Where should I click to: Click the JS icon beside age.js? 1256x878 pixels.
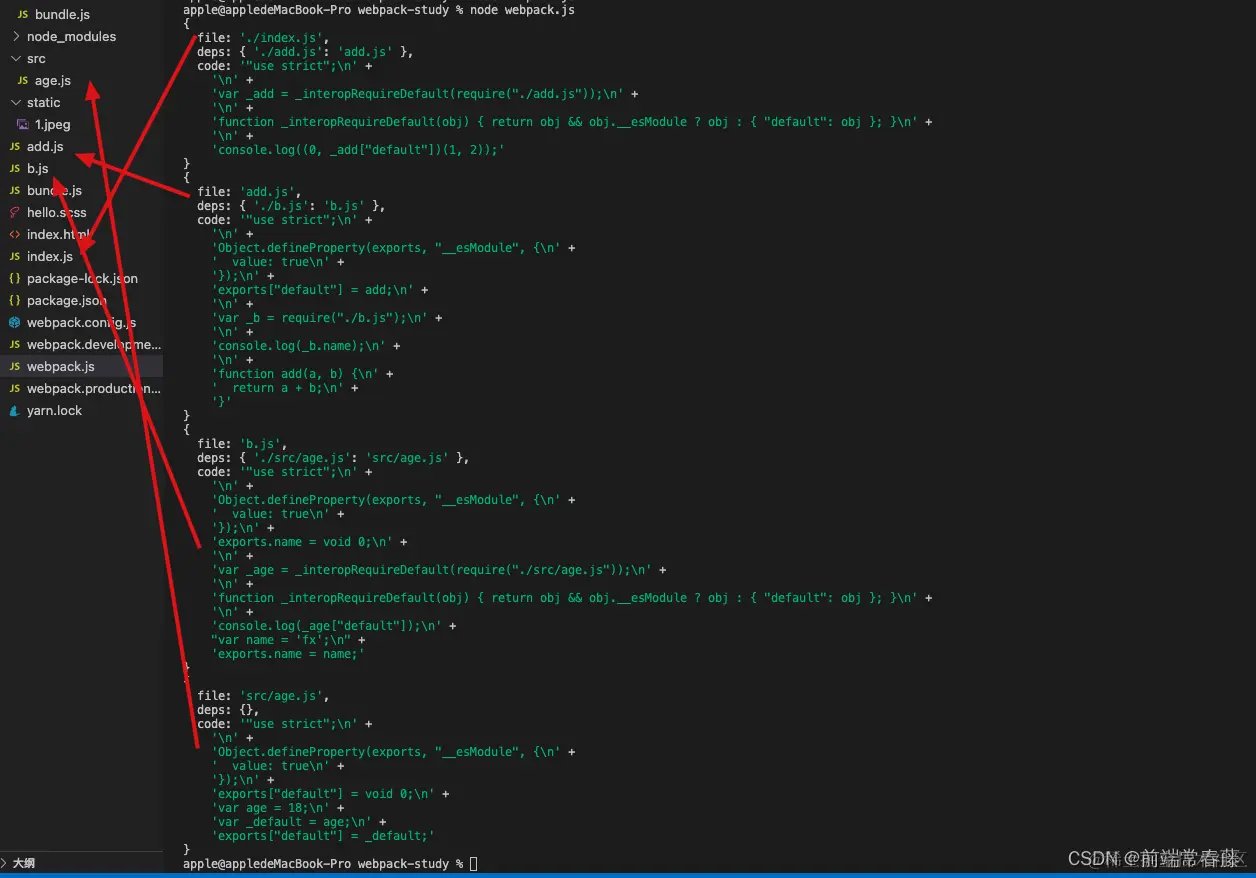point(23,81)
